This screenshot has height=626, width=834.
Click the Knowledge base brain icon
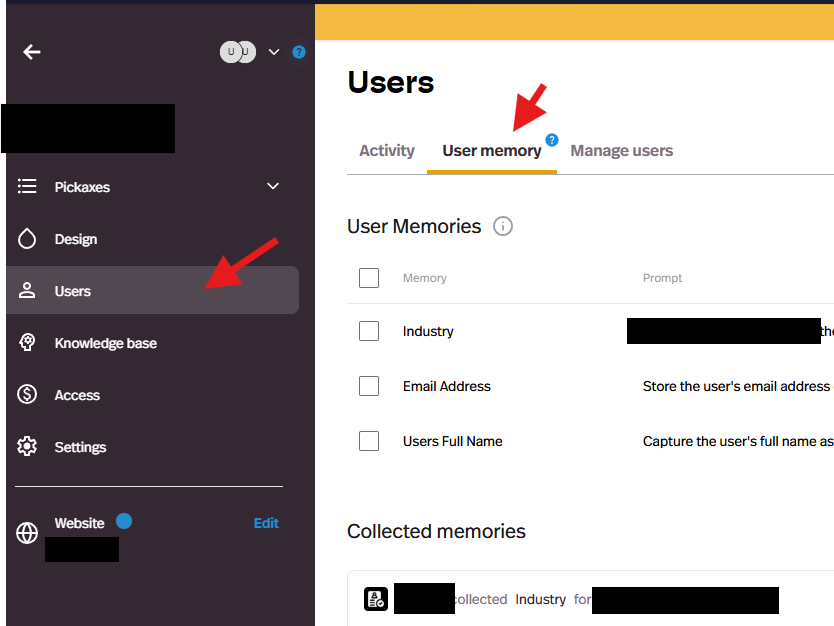[27, 343]
